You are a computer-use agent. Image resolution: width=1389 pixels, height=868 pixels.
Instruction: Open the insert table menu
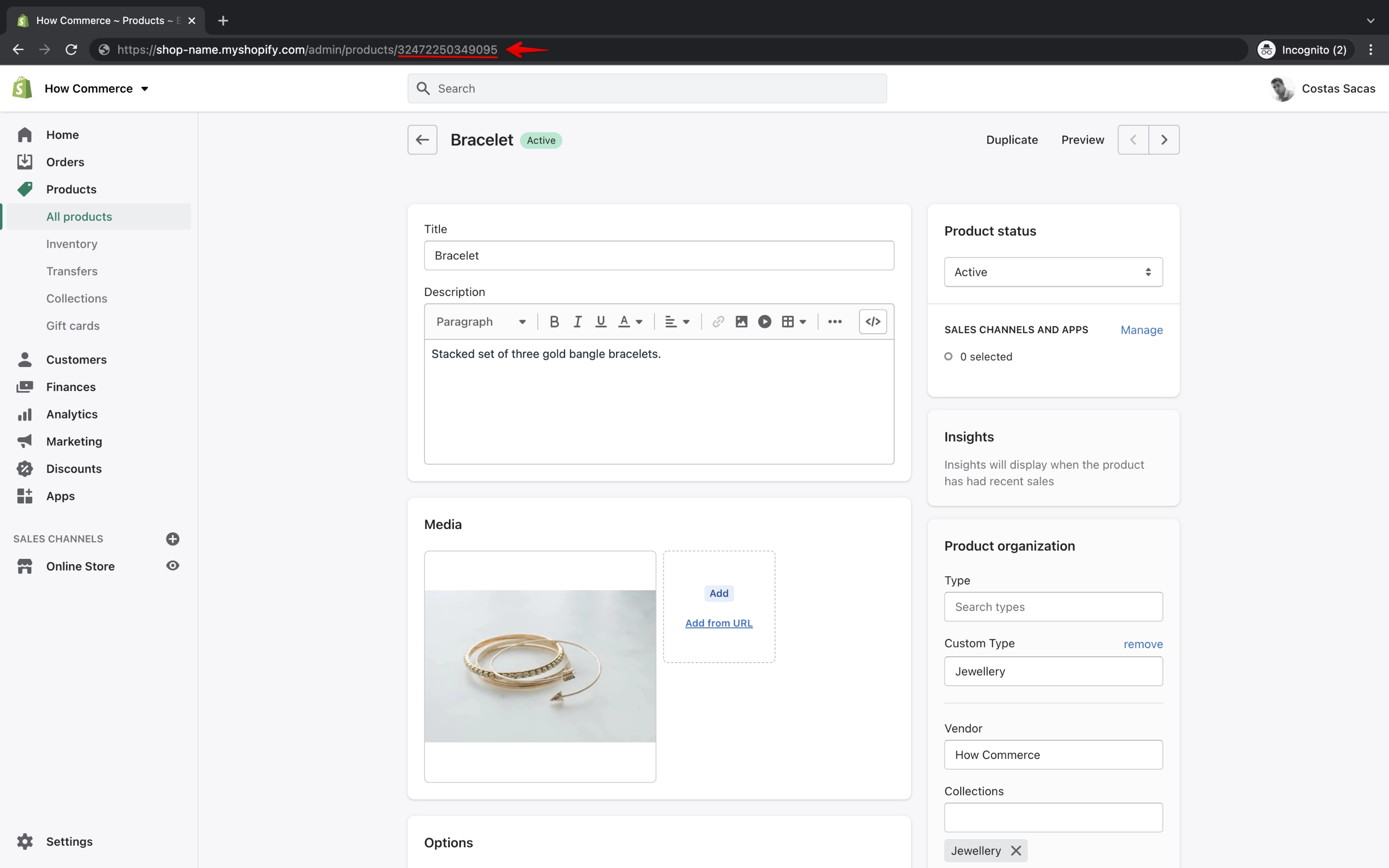pos(794,322)
